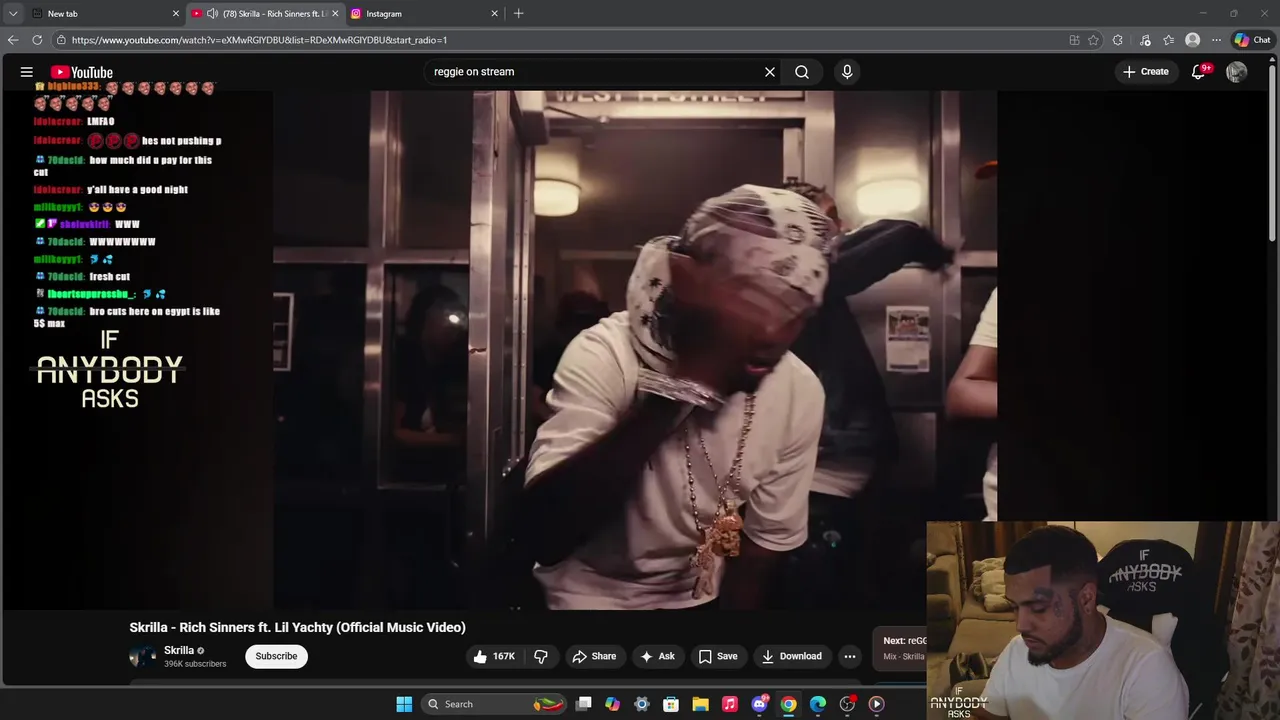The width and height of the screenshot is (1280, 720).
Task: Dislike the video with thumbs down
Action: pos(541,656)
